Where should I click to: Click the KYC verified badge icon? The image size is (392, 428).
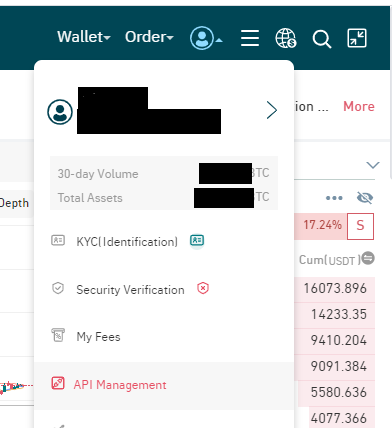(x=197, y=241)
